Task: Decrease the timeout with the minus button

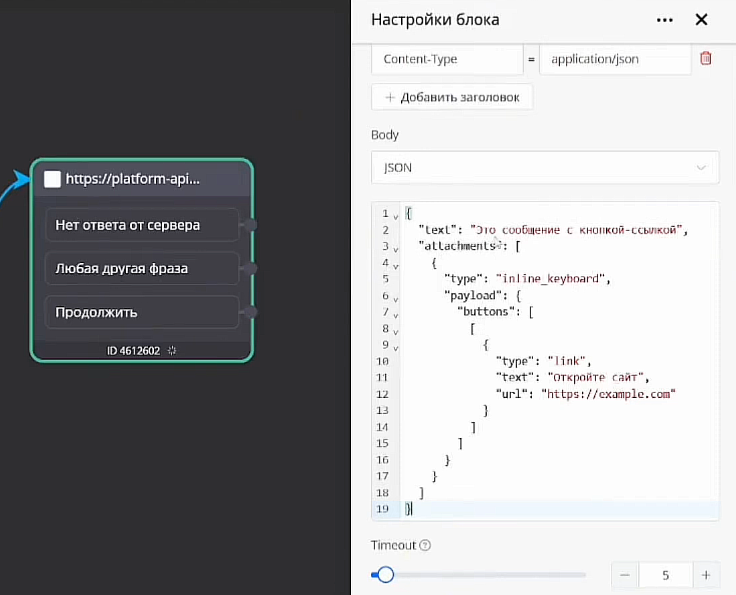Action: (x=625, y=575)
